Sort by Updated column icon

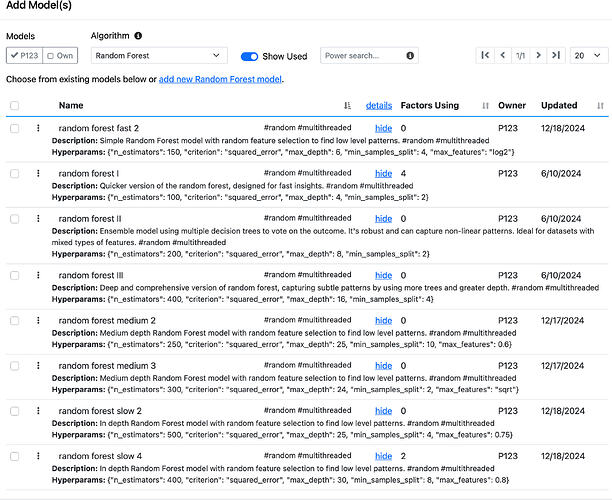[600, 105]
